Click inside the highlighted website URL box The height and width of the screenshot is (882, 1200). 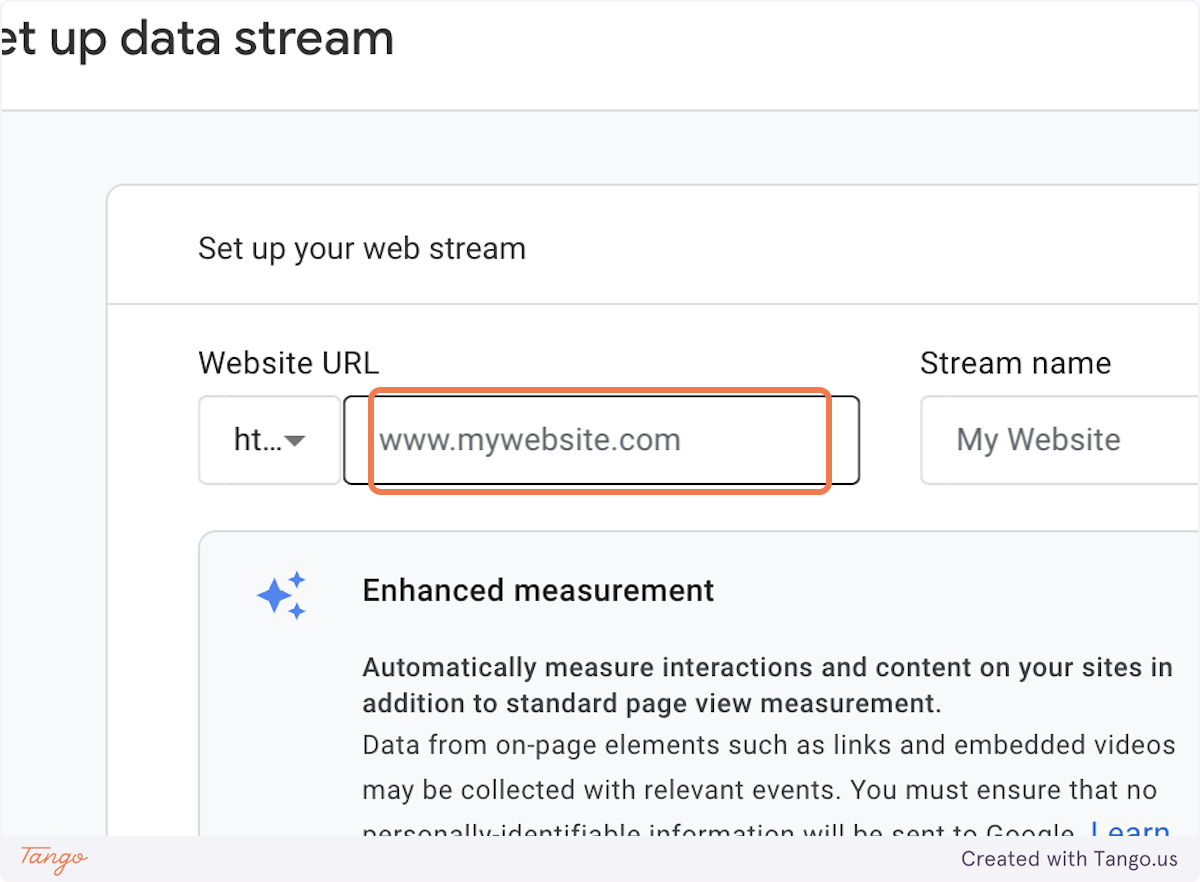click(x=600, y=440)
